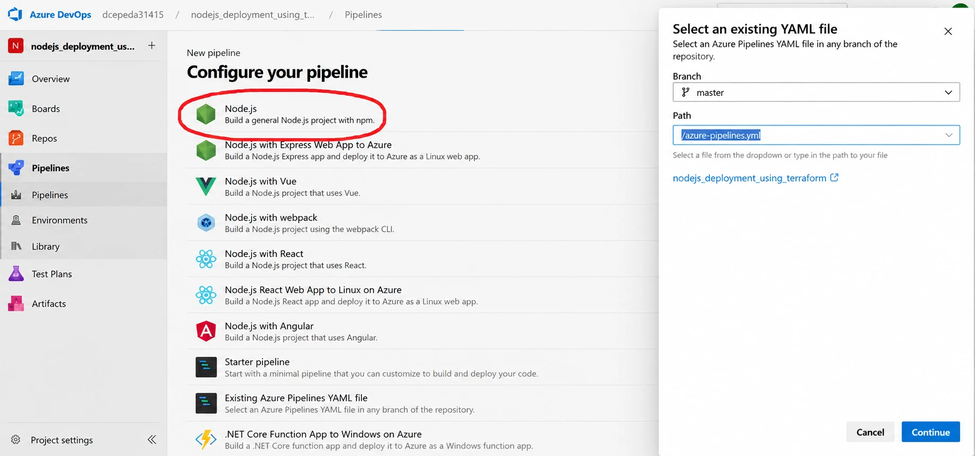Choose Node.js with Angular template

423,331
